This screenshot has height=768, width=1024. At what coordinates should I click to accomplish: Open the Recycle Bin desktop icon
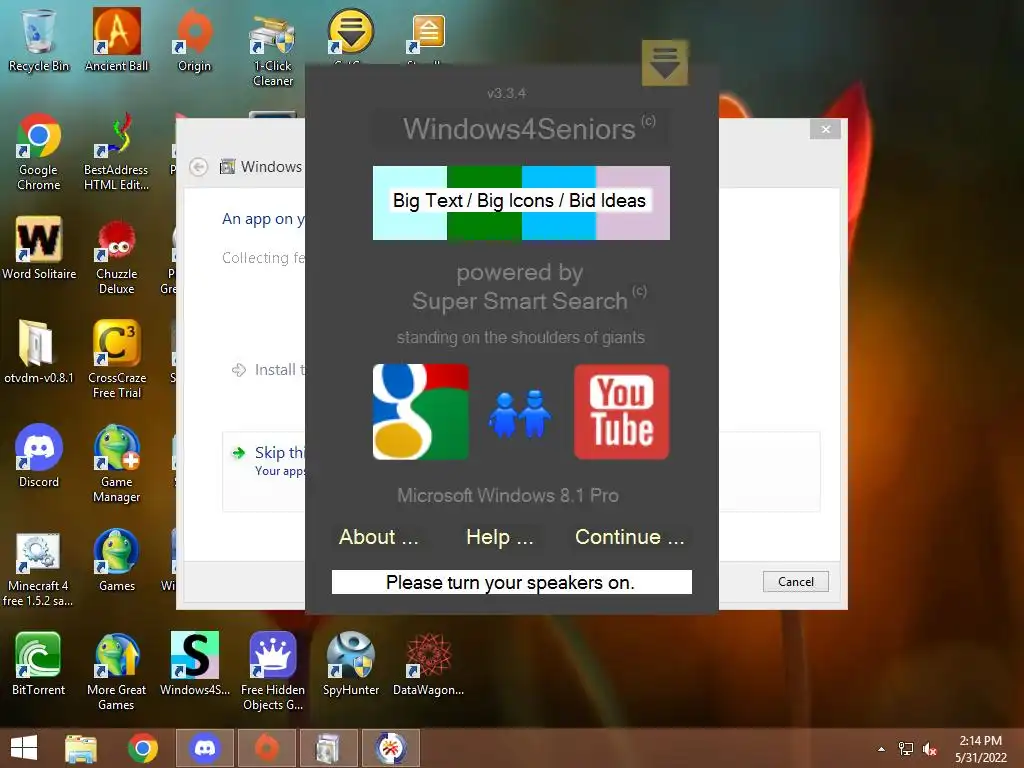point(39,40)
